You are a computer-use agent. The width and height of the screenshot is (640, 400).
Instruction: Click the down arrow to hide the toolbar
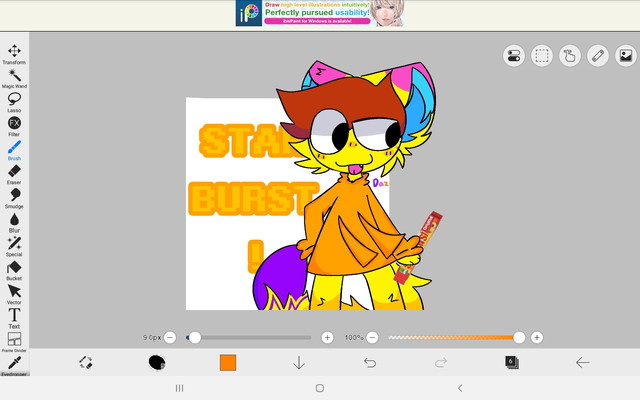[x=299, y=362]
